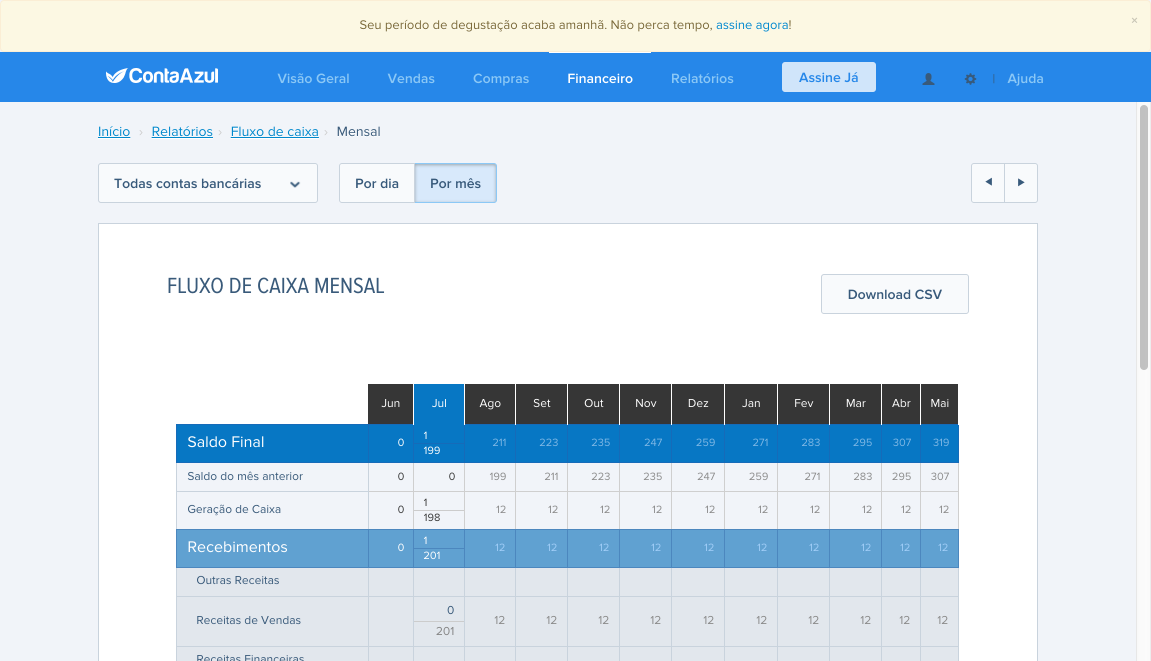Click the vertical page scrollbar
This screenshot has width=1151, height=661.
click(x=1144, y=238)
